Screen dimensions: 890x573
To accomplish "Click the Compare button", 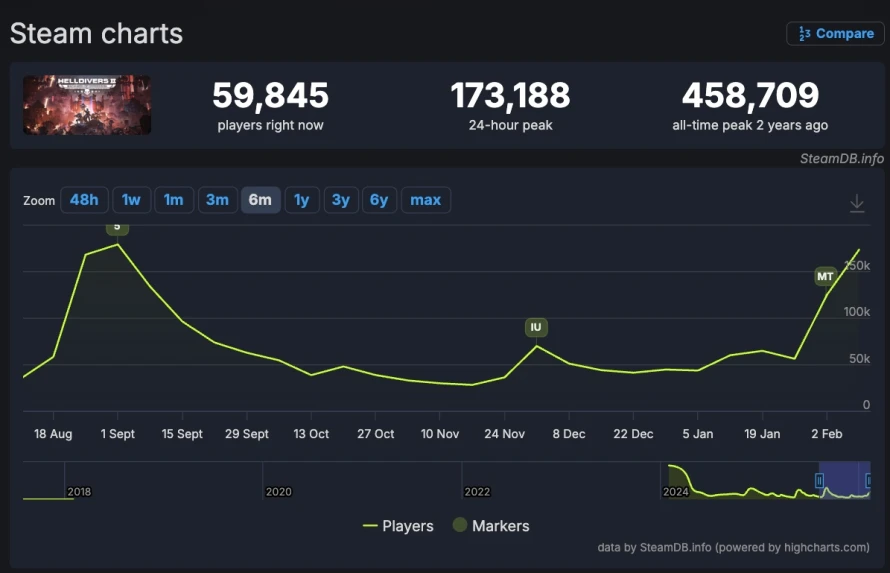I will (x=835, y=33).
